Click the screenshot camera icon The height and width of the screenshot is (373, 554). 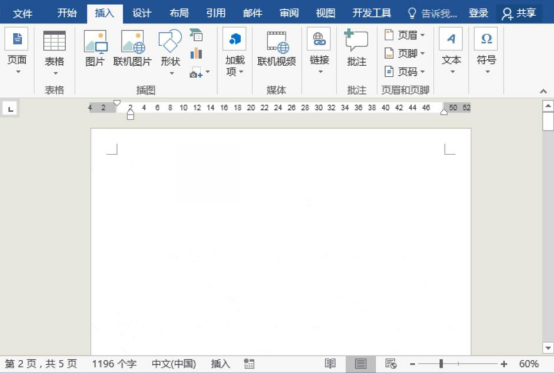pyautogui.click(x=195, y=73)
